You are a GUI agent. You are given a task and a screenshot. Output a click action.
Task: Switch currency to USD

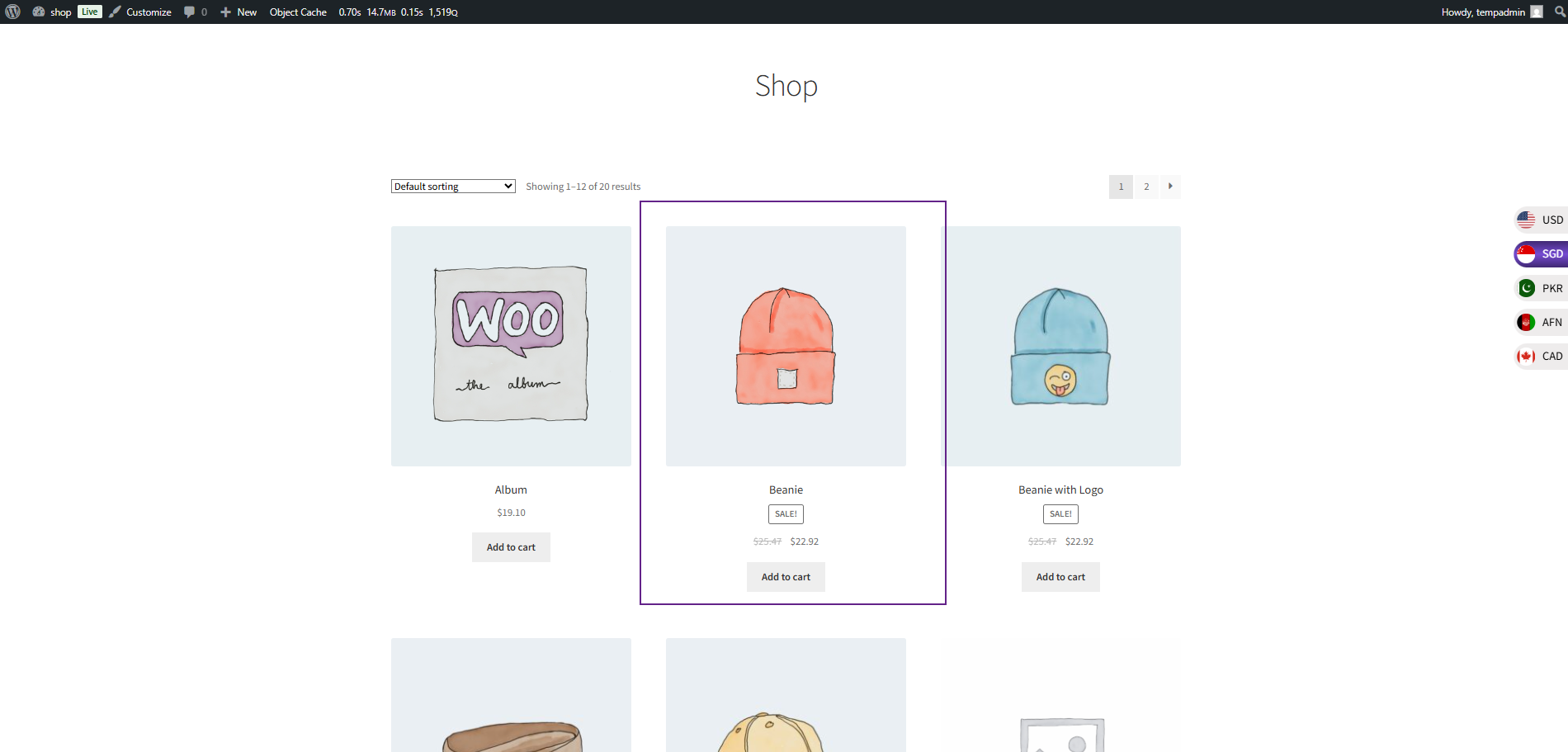click(1542, 220)
